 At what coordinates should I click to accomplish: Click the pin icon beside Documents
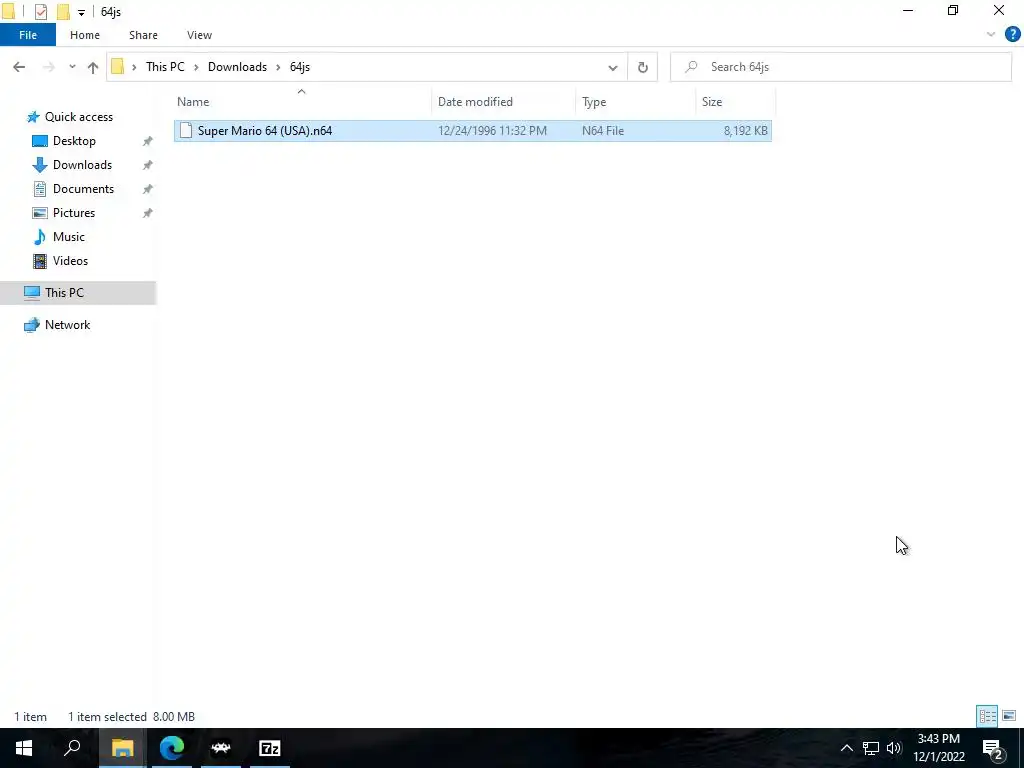click(x=148, y=189)
